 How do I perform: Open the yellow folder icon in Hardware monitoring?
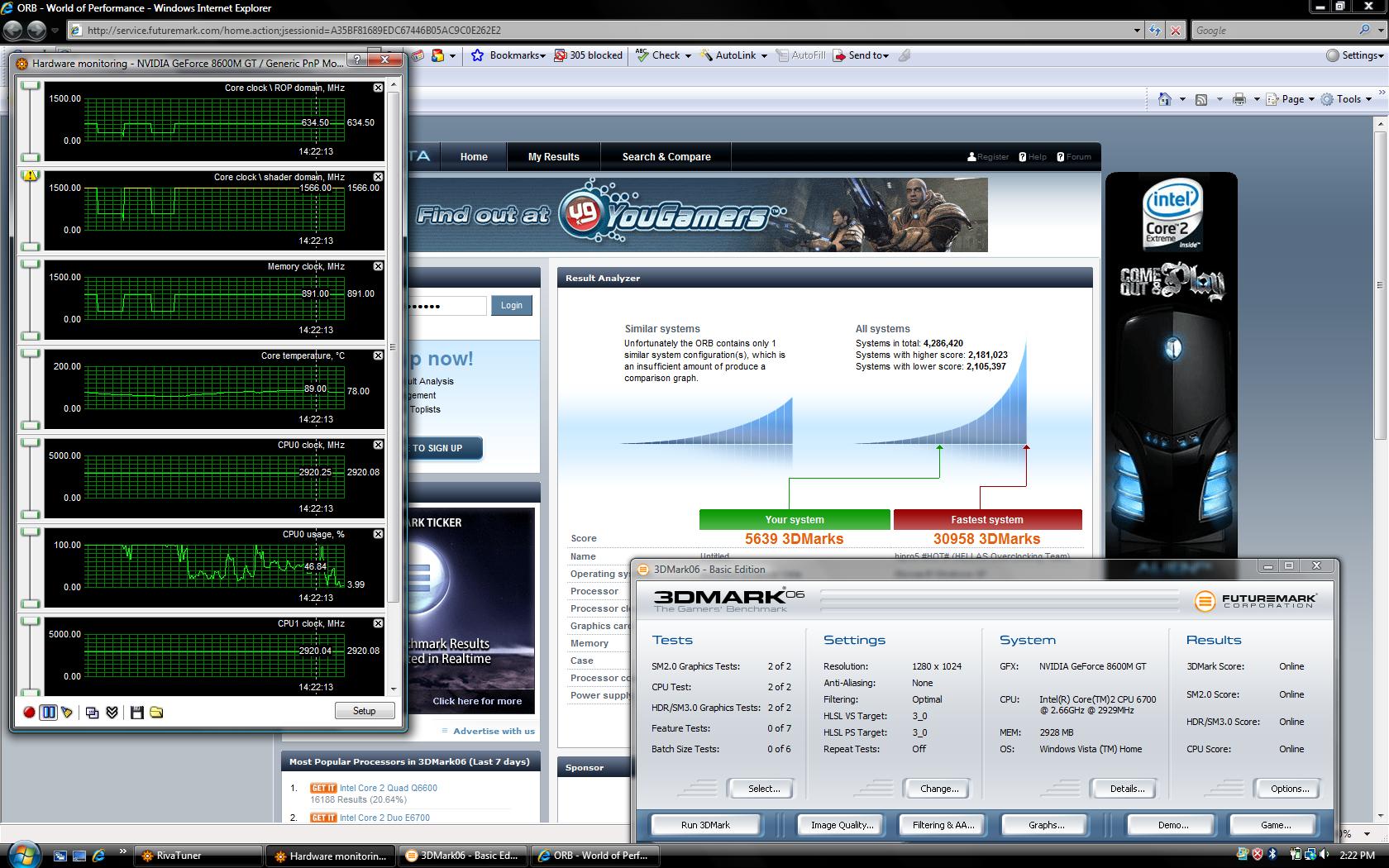coord(156,712)
